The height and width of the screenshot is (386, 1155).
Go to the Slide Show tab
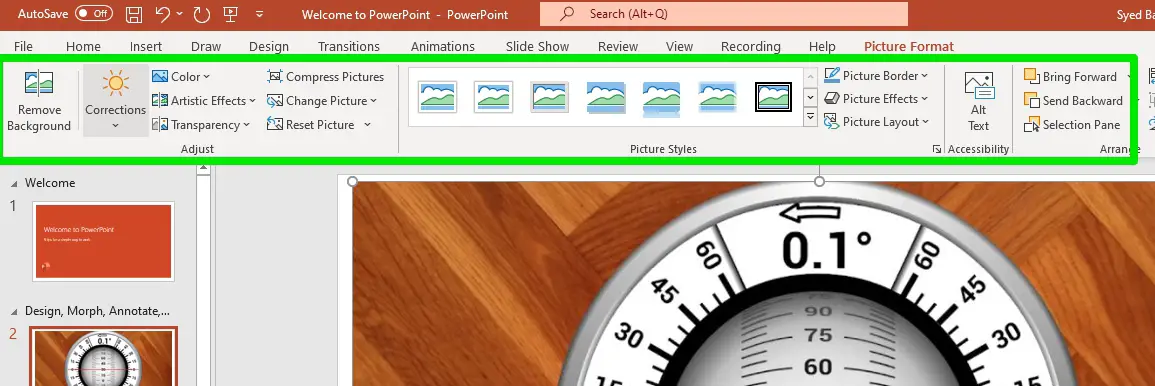tap(537, 46)
